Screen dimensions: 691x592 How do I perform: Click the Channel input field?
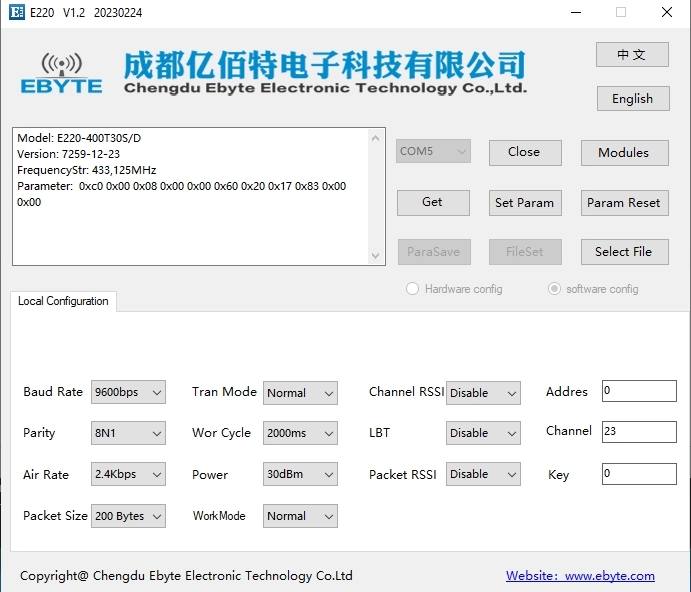[639, 432]
